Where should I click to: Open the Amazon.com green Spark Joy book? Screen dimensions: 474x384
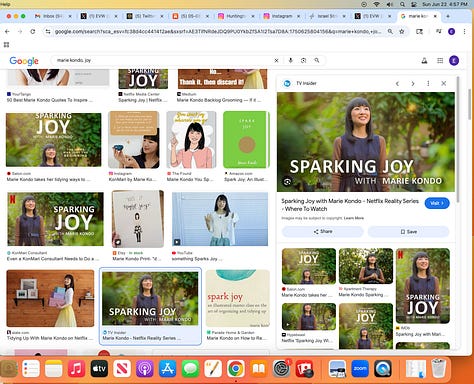click(x=246, y=139)
